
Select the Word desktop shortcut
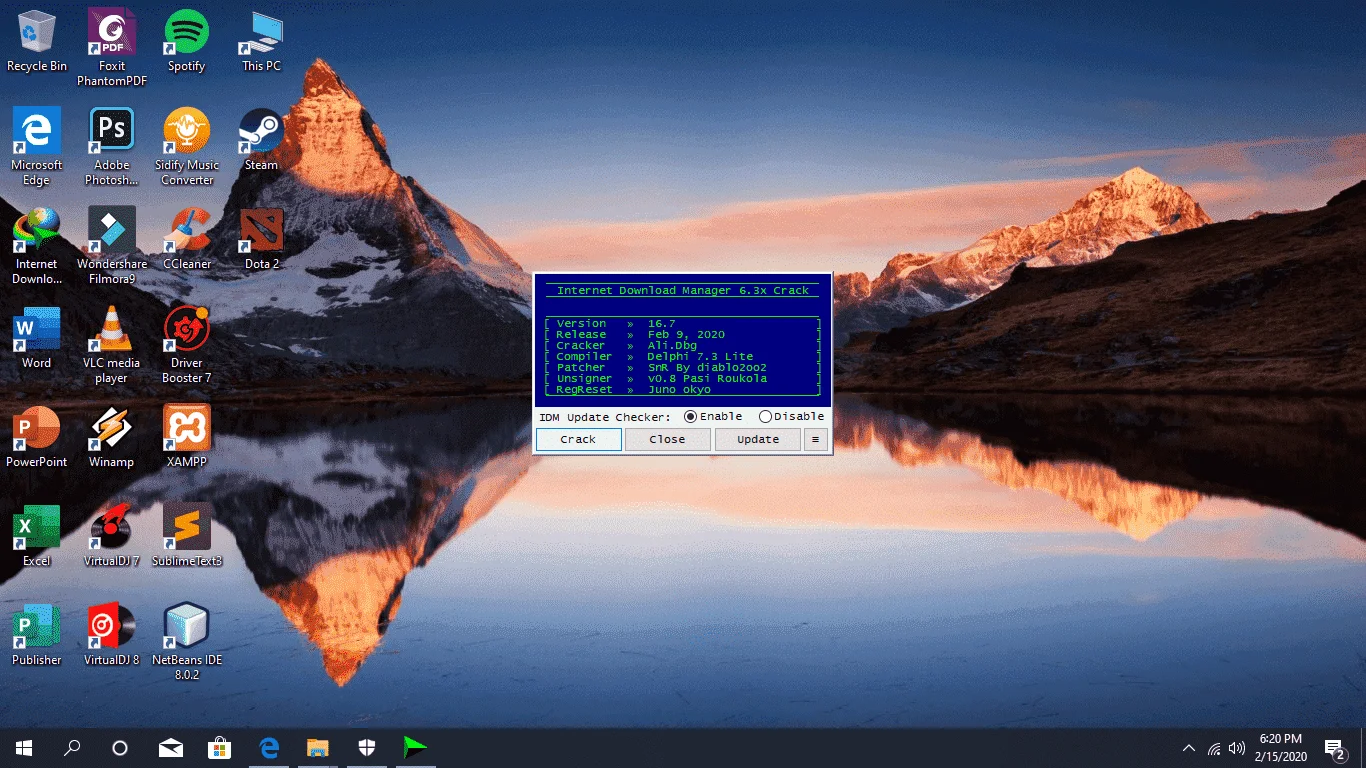[x=37, y=337]
